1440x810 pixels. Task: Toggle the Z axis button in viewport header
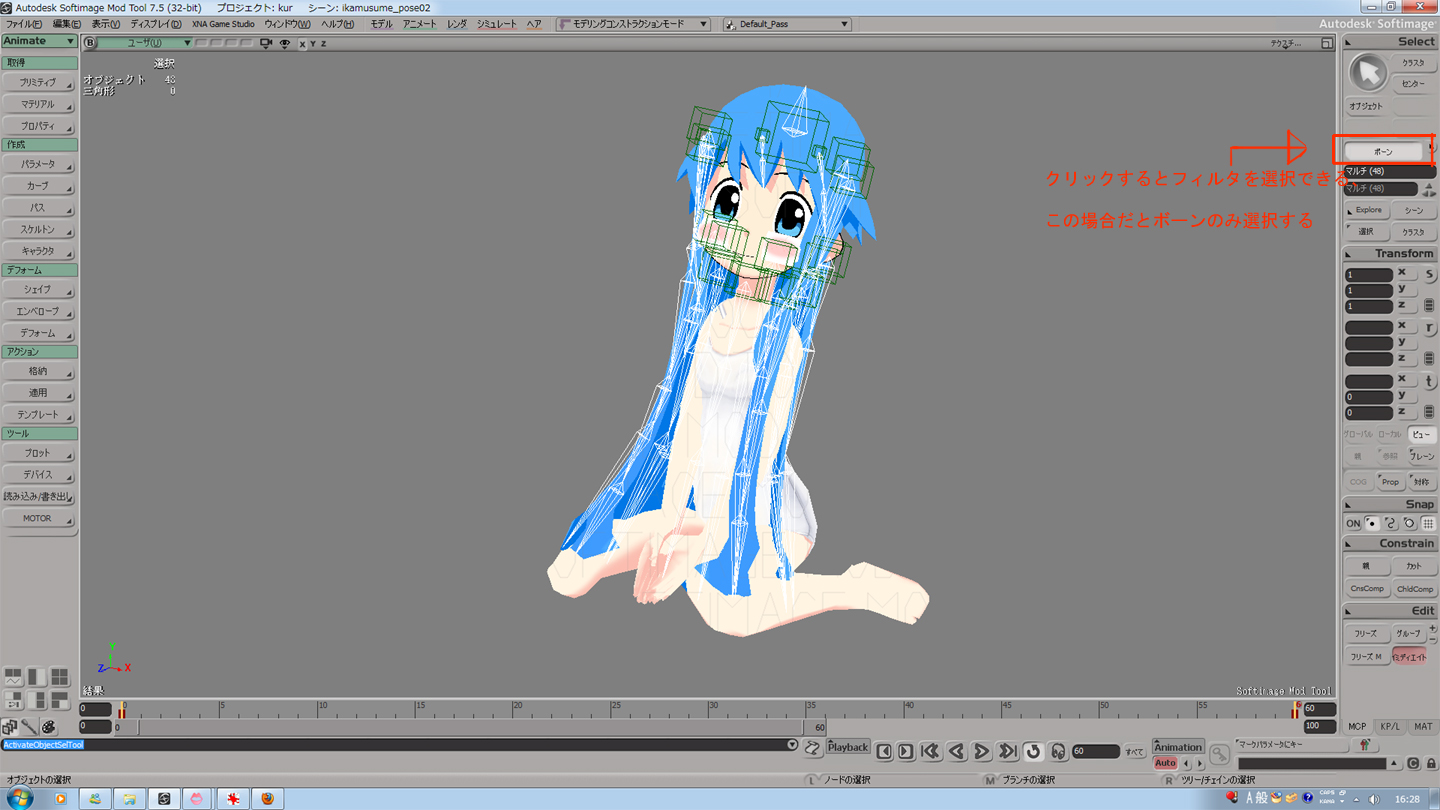(323, 44)
